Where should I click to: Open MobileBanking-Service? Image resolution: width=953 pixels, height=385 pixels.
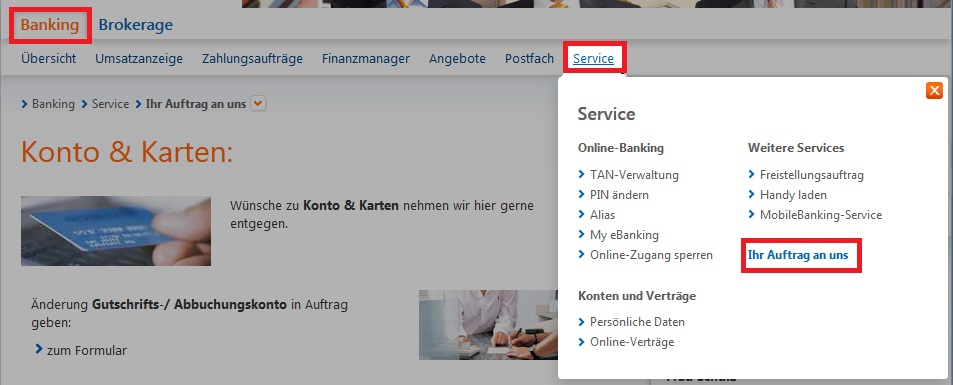click(x=821, y=215)
